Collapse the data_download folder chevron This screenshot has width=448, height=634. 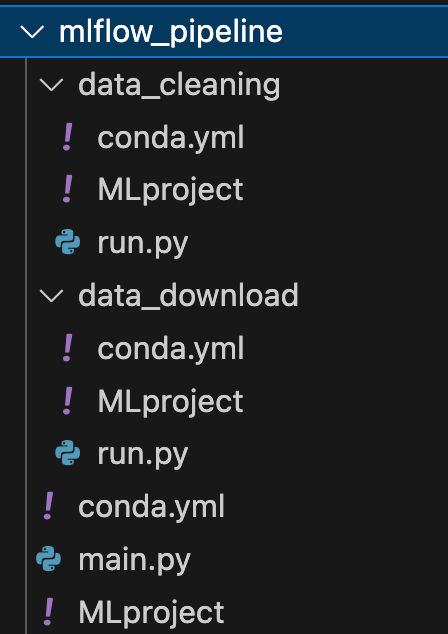coord(51,296)
